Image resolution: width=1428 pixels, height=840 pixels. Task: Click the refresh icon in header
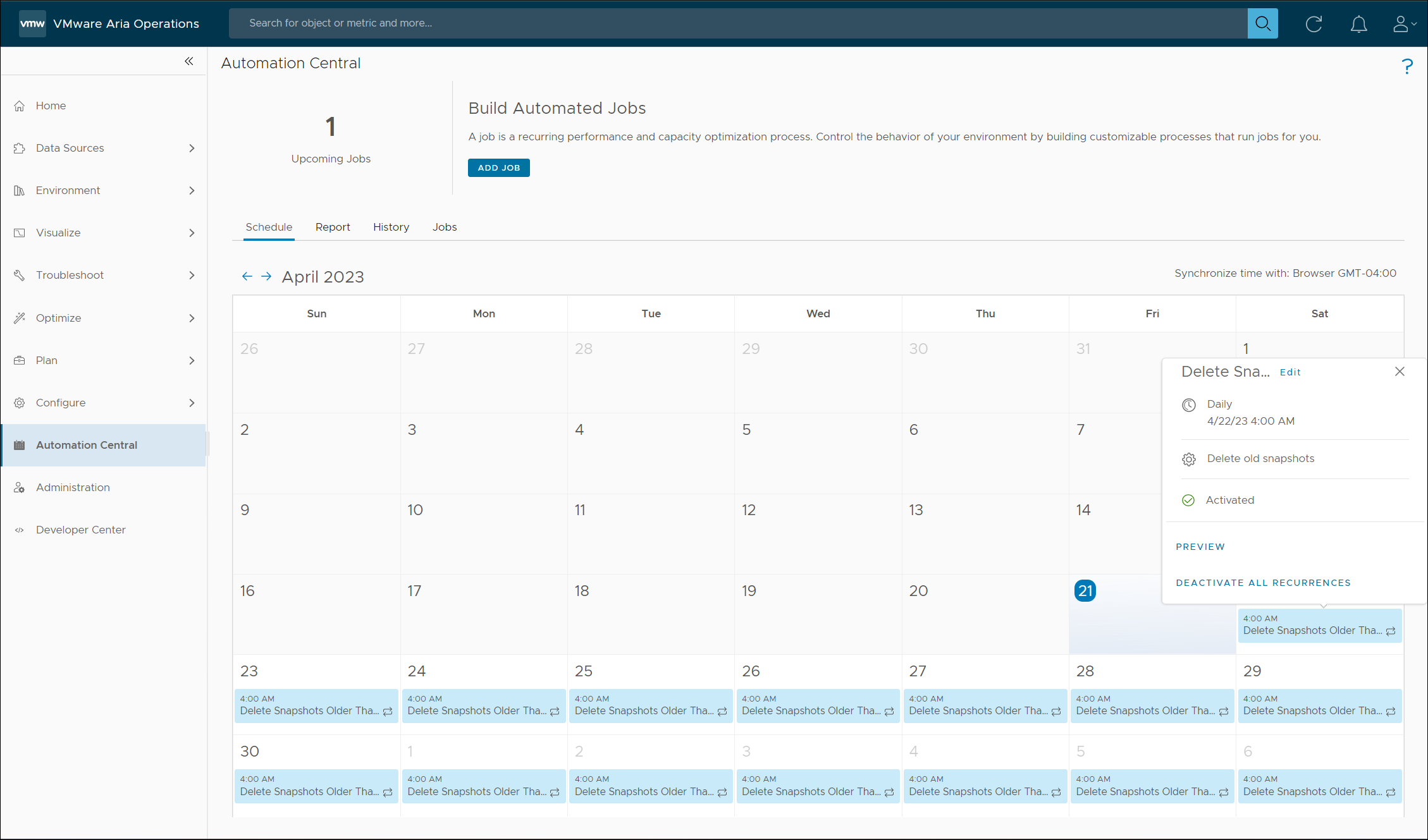[x=1314, y=24]
